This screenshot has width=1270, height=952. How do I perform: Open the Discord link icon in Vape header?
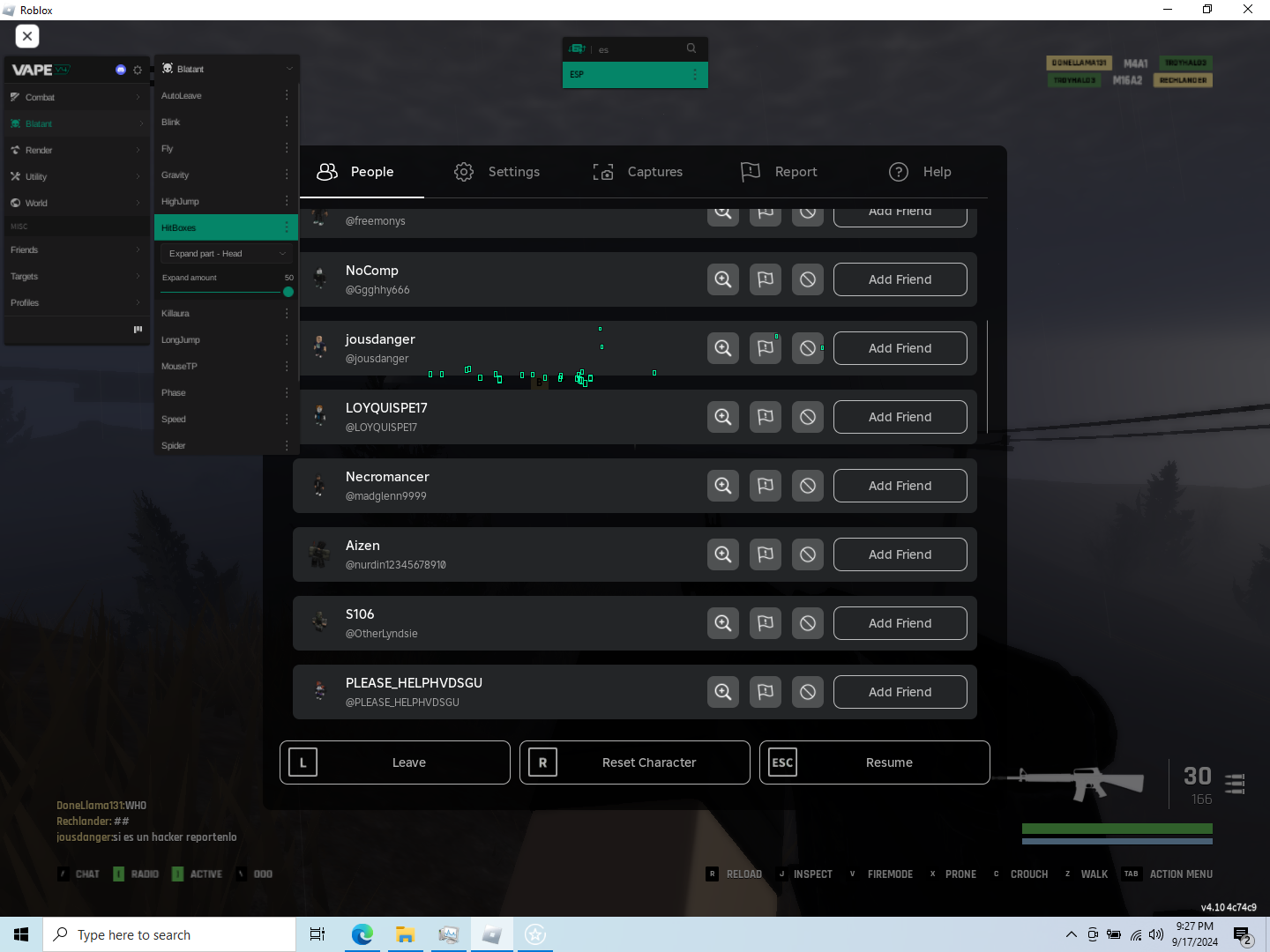[121, 70]
